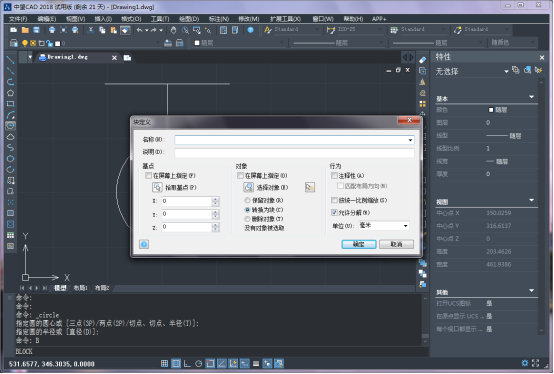Check base point specify on-screen checkbox
Image resolution: width=554 pixels, height=374 pixels.
pyautogui.click(x=148, y=176)
